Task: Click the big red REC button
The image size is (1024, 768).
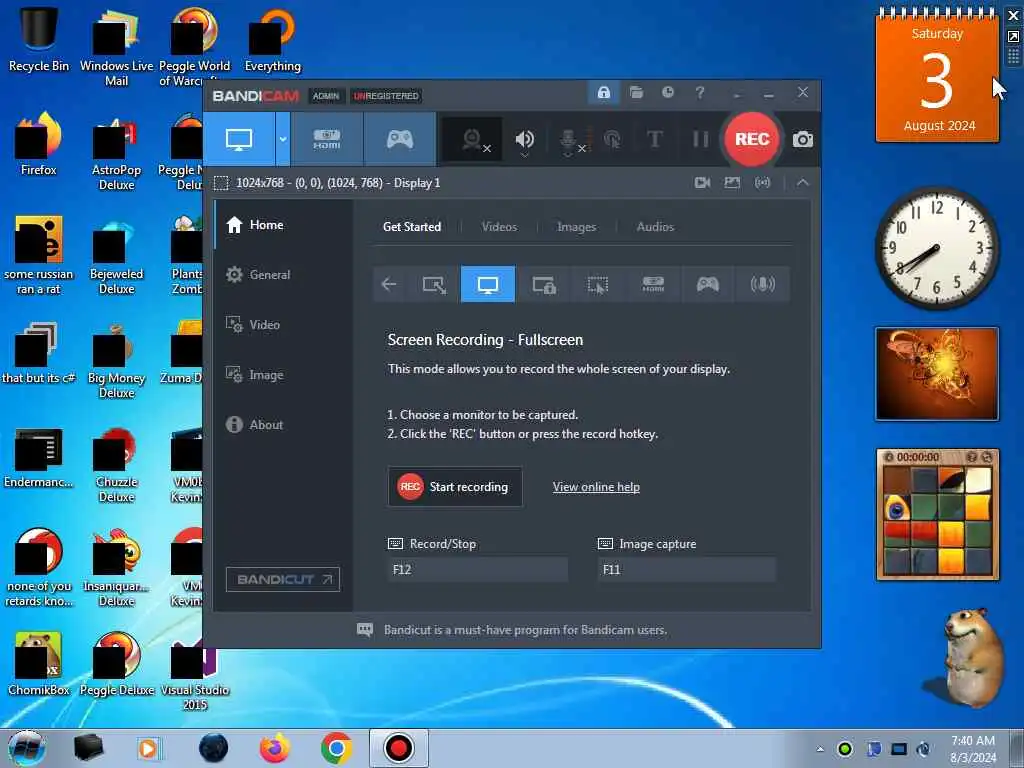Action: coord(752,139)
